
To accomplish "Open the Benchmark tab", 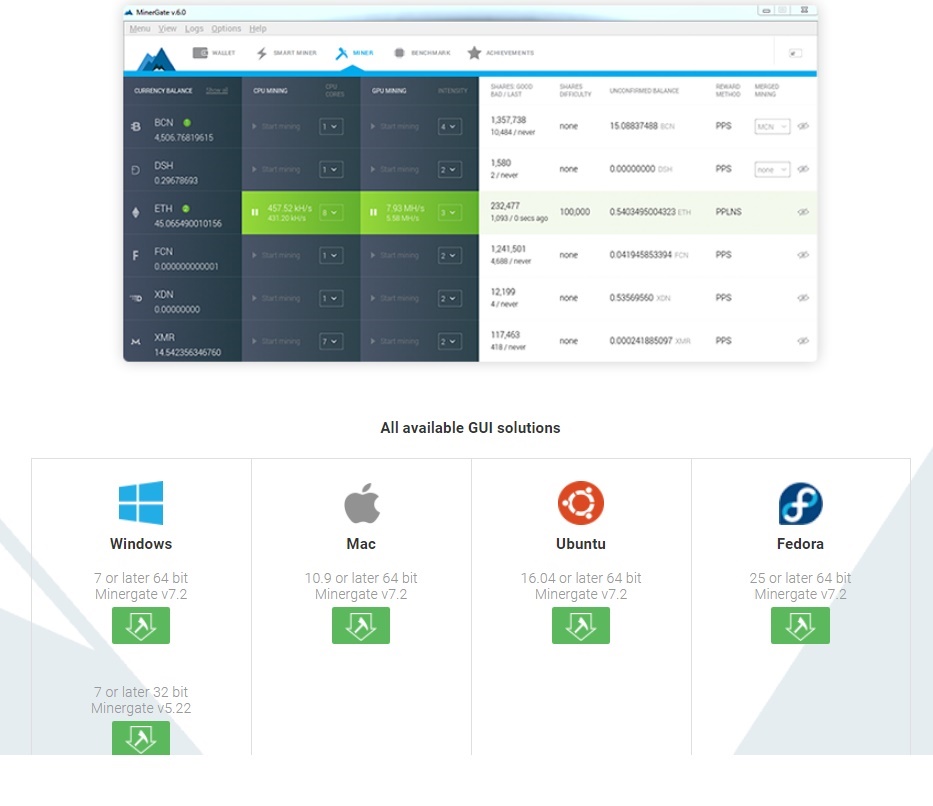I will [x=422, y=53].
